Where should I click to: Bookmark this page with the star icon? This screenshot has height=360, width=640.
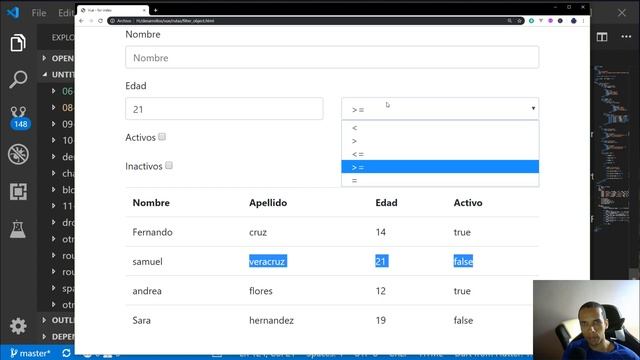pos(519,21)
